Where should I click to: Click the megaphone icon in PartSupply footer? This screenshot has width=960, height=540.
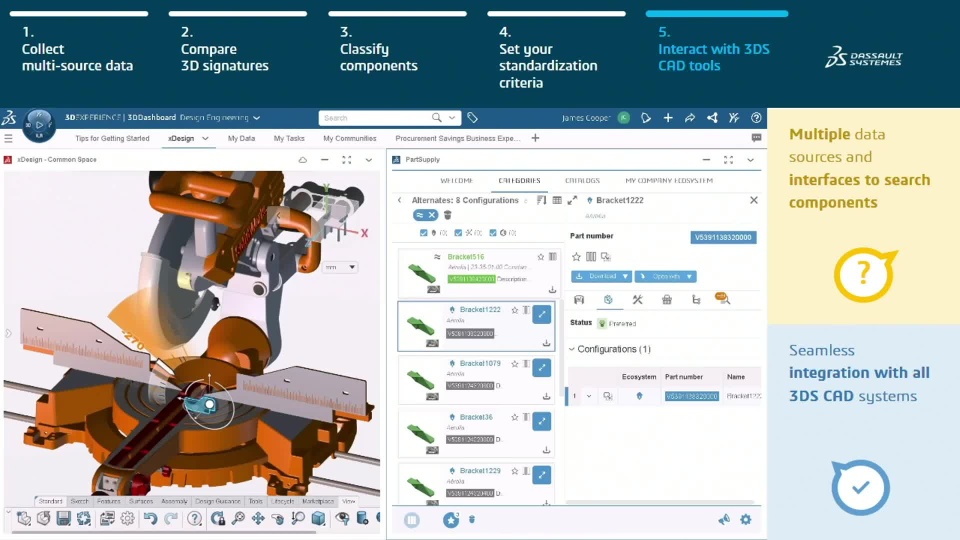click(724, 519)
